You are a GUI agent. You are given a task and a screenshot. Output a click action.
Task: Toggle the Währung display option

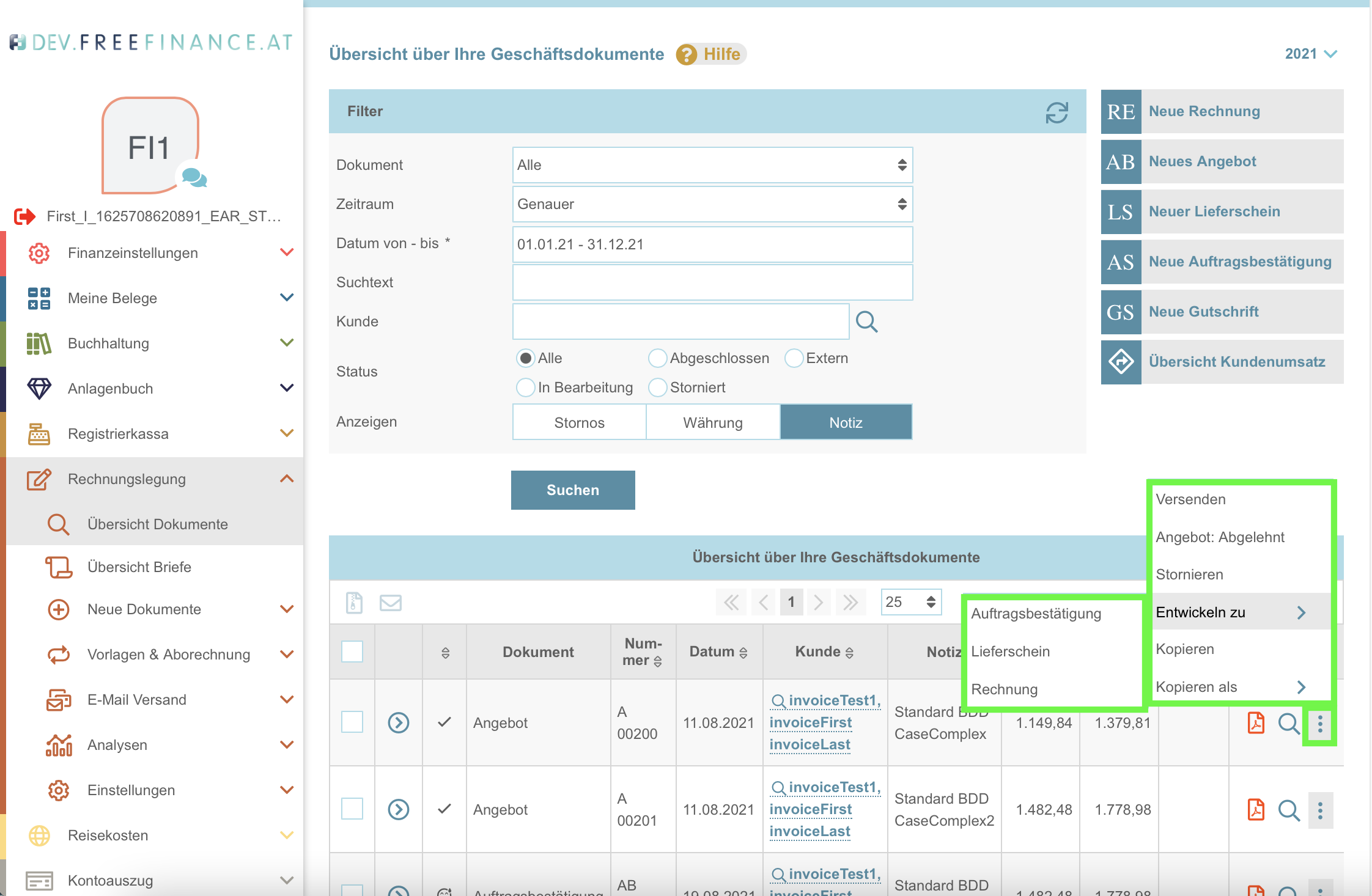713,422
